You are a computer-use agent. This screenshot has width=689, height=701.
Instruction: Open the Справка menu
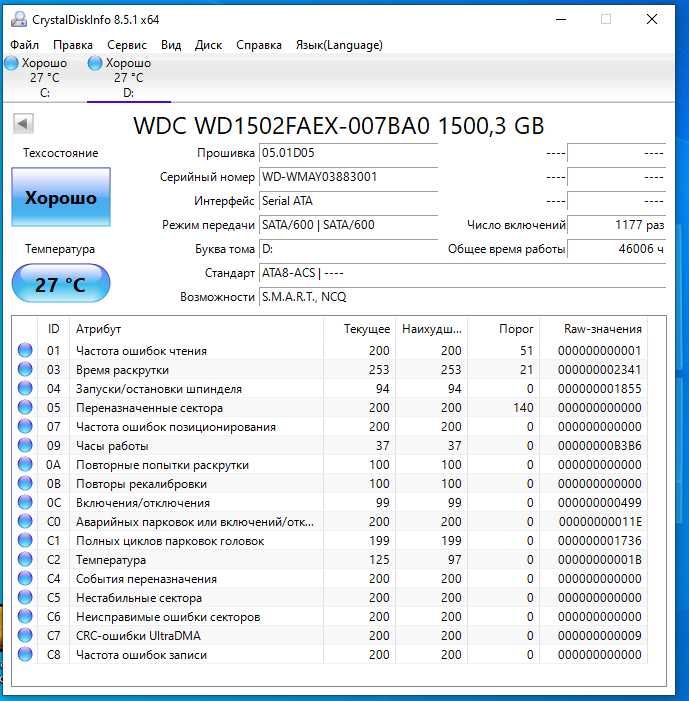pyautogui.click(x=259, y=45)
